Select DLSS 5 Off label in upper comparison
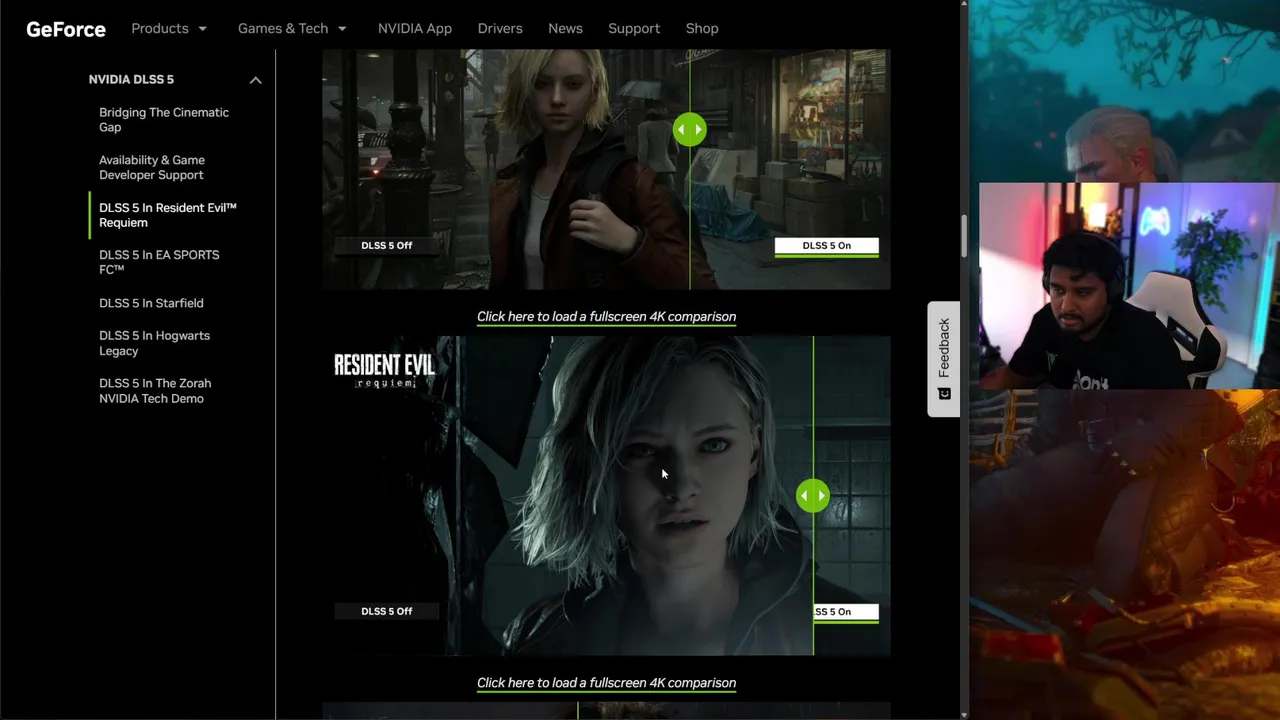The height and width of the screenshot is (720, 1280). [x=387, y=245]
